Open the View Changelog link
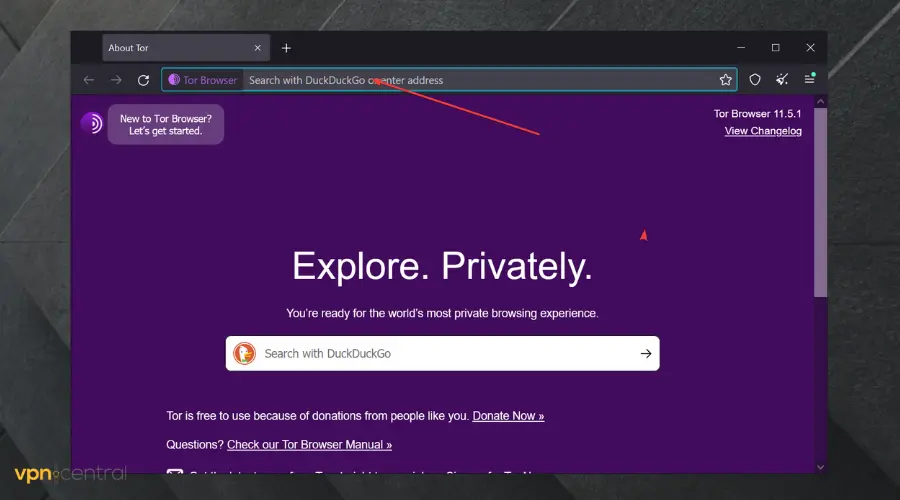The height and width of the screenshot is (500, 900). 763,131
